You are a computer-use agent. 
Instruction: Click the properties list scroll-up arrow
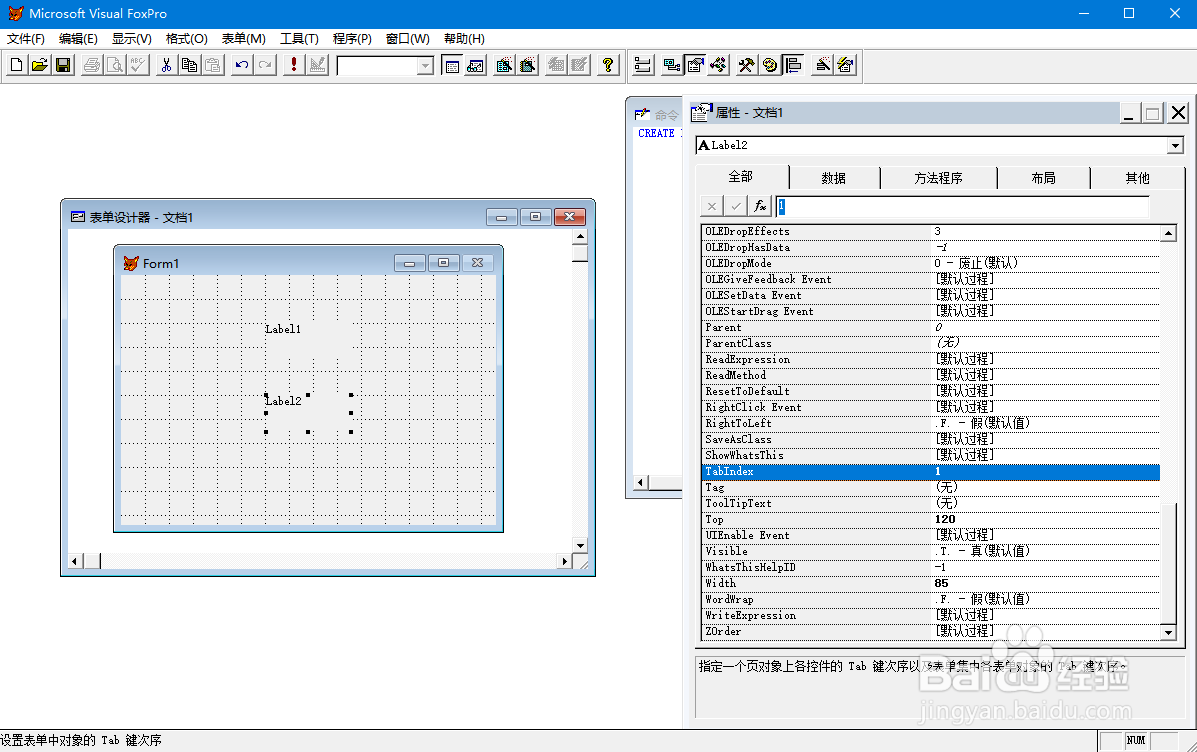[1168, 233]
